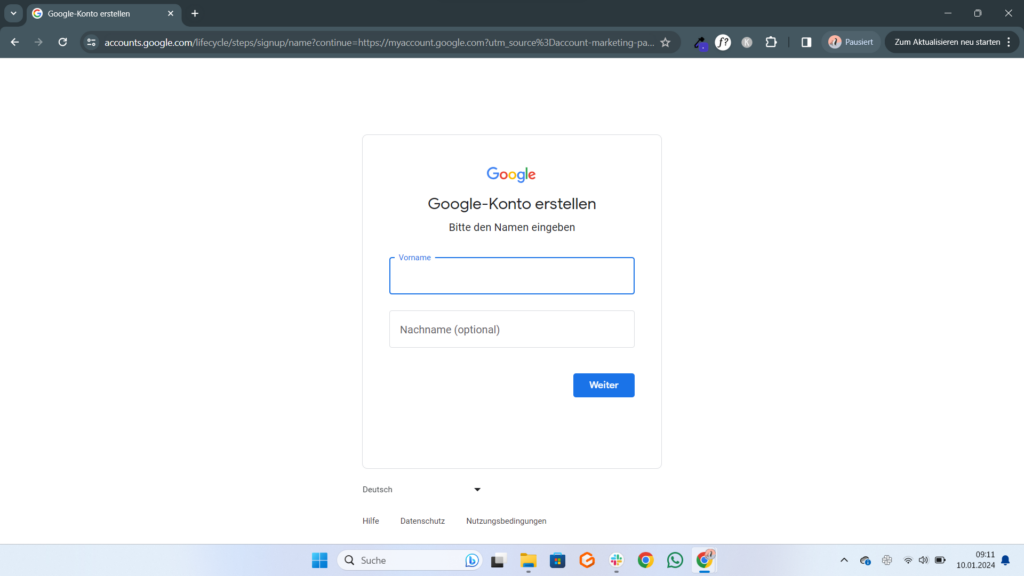Bookmark this page with the star icon
Screen dimensions: 1024x576
point(665,43)
